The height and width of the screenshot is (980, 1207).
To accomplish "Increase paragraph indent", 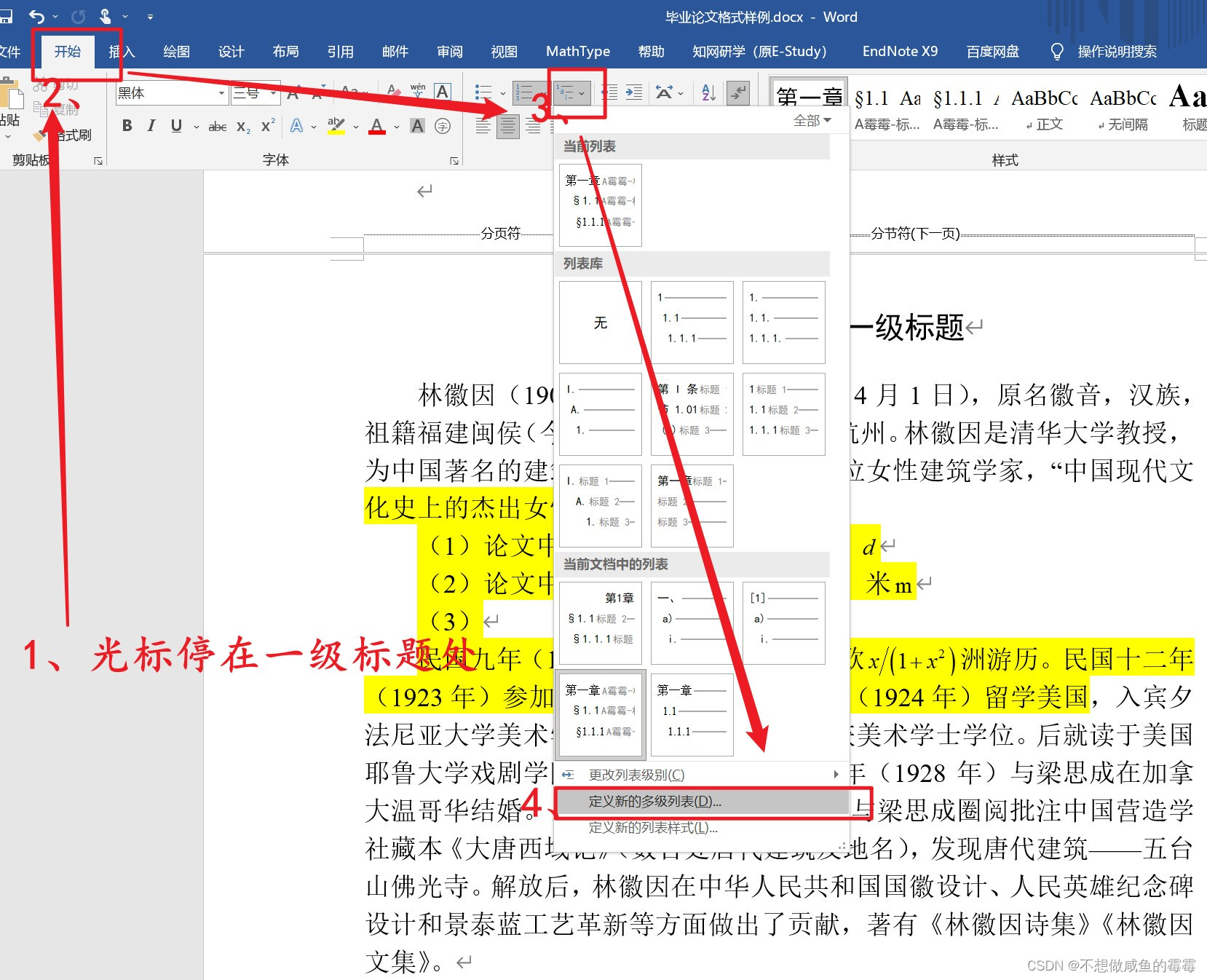I will point(634,92).
